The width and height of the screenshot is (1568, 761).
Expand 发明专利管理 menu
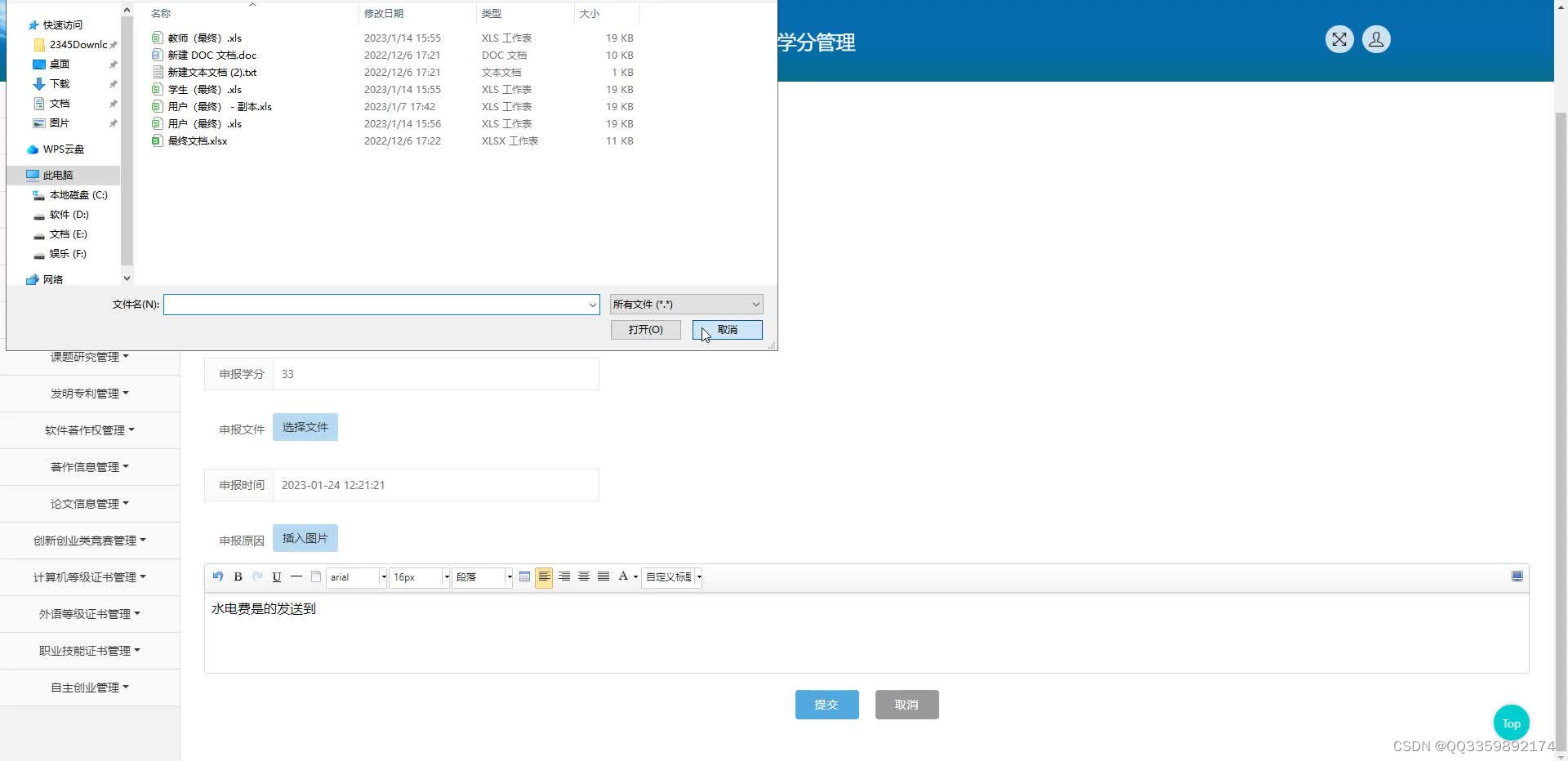tap(90, 394)
